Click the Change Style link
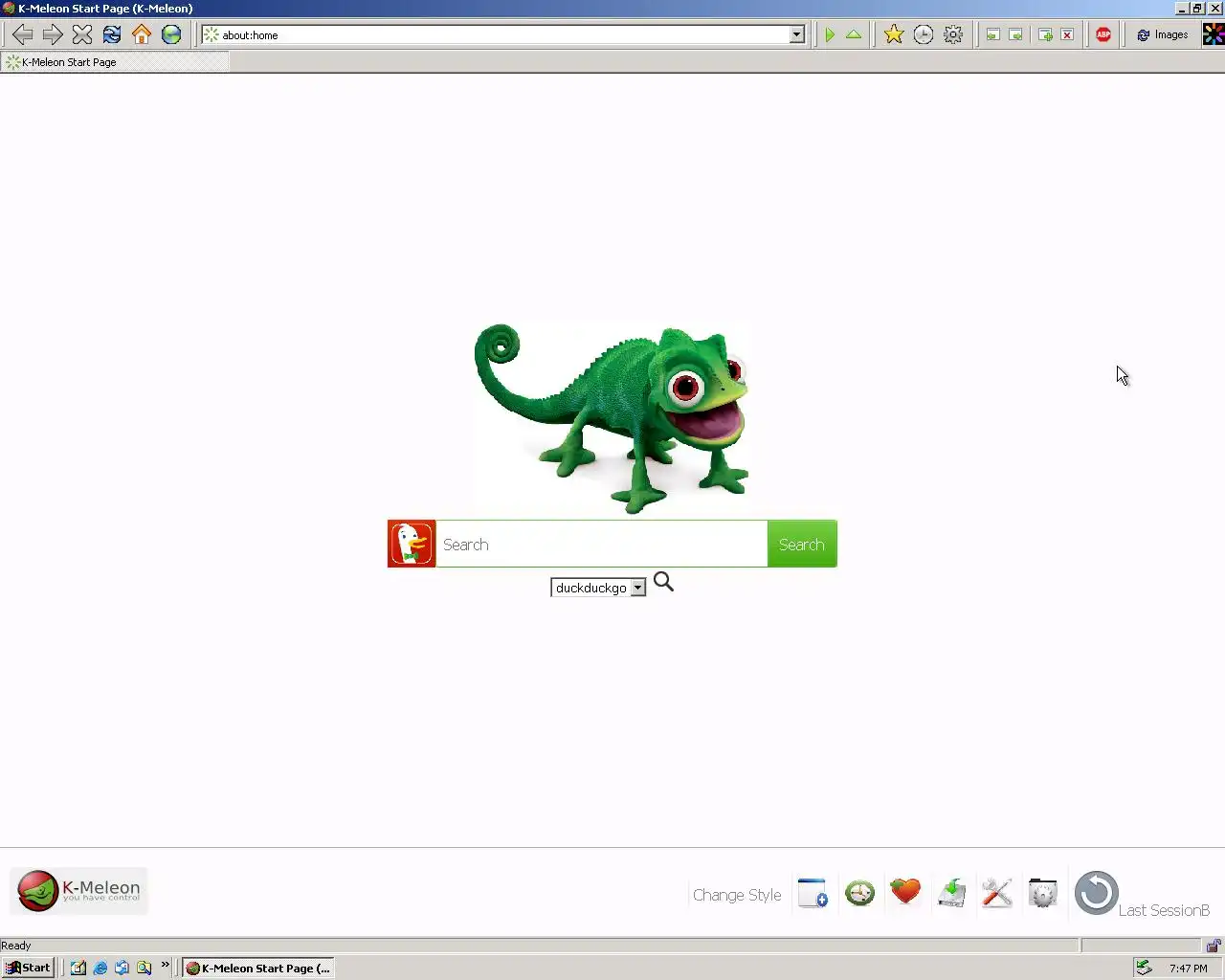The image size is (1225, 980). click(737, 895)
